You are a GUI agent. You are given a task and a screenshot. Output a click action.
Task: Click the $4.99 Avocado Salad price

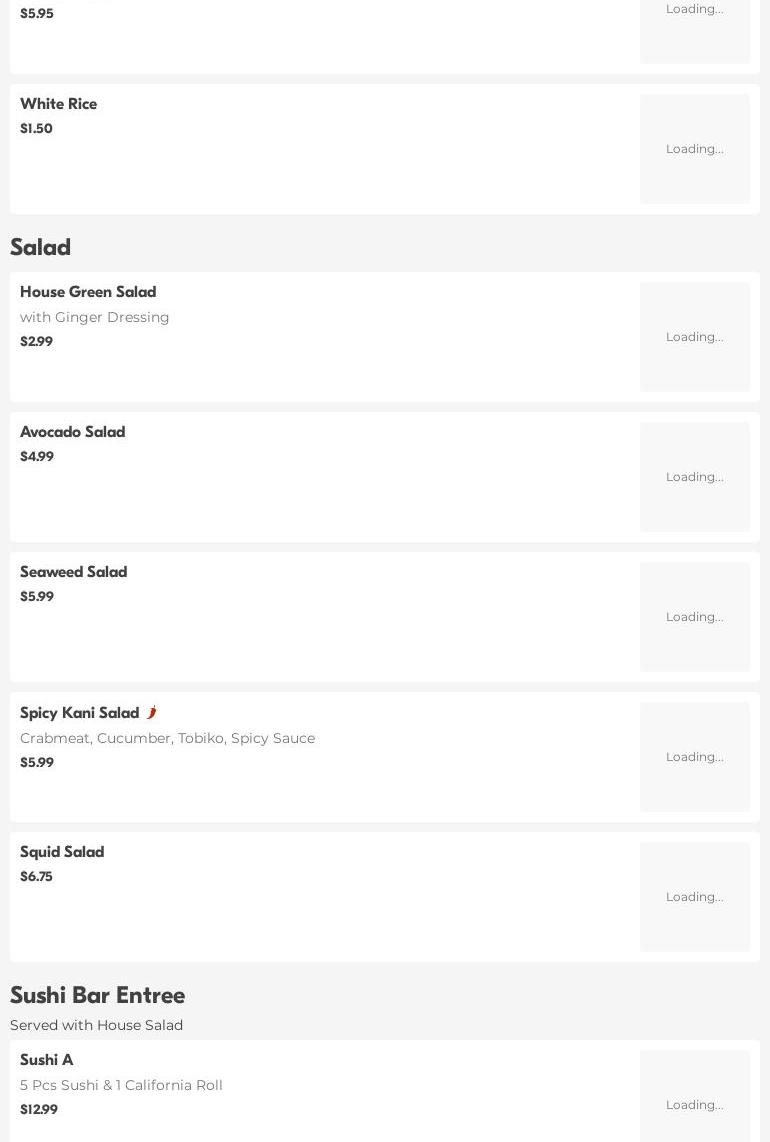37,457
